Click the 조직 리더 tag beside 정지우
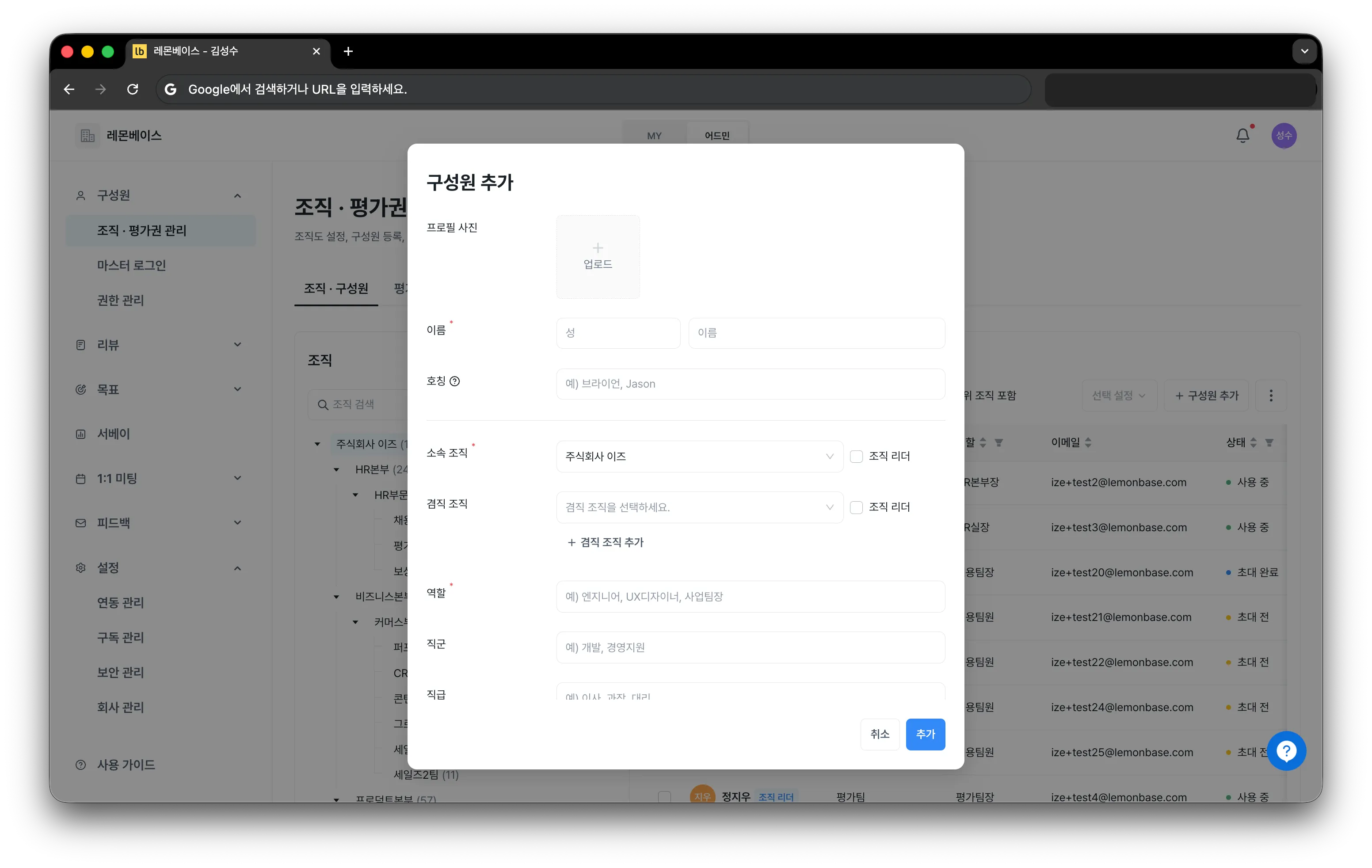Screen dimensions: 1372x868 click(775, 796)
